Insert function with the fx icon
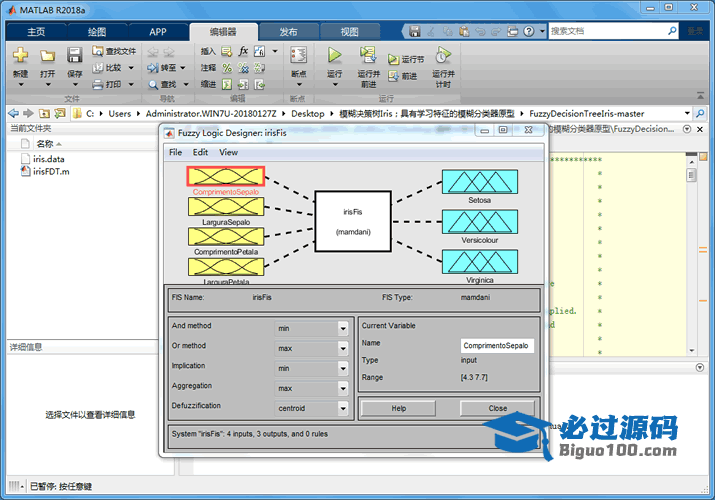Viewport: 715px width, 500px height. point(244,51)
